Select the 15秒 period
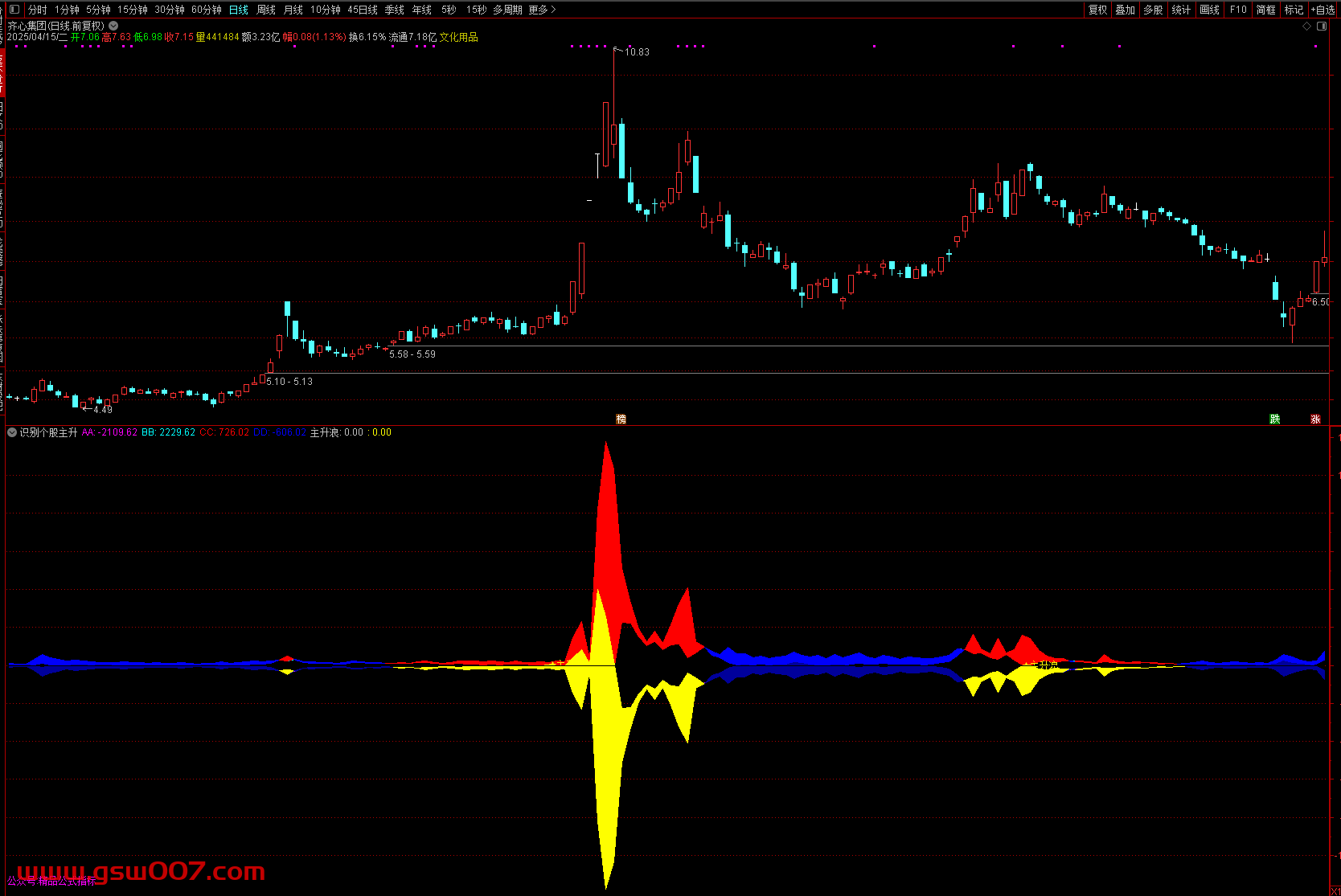The image size is (1341, 896). [476, 10]
